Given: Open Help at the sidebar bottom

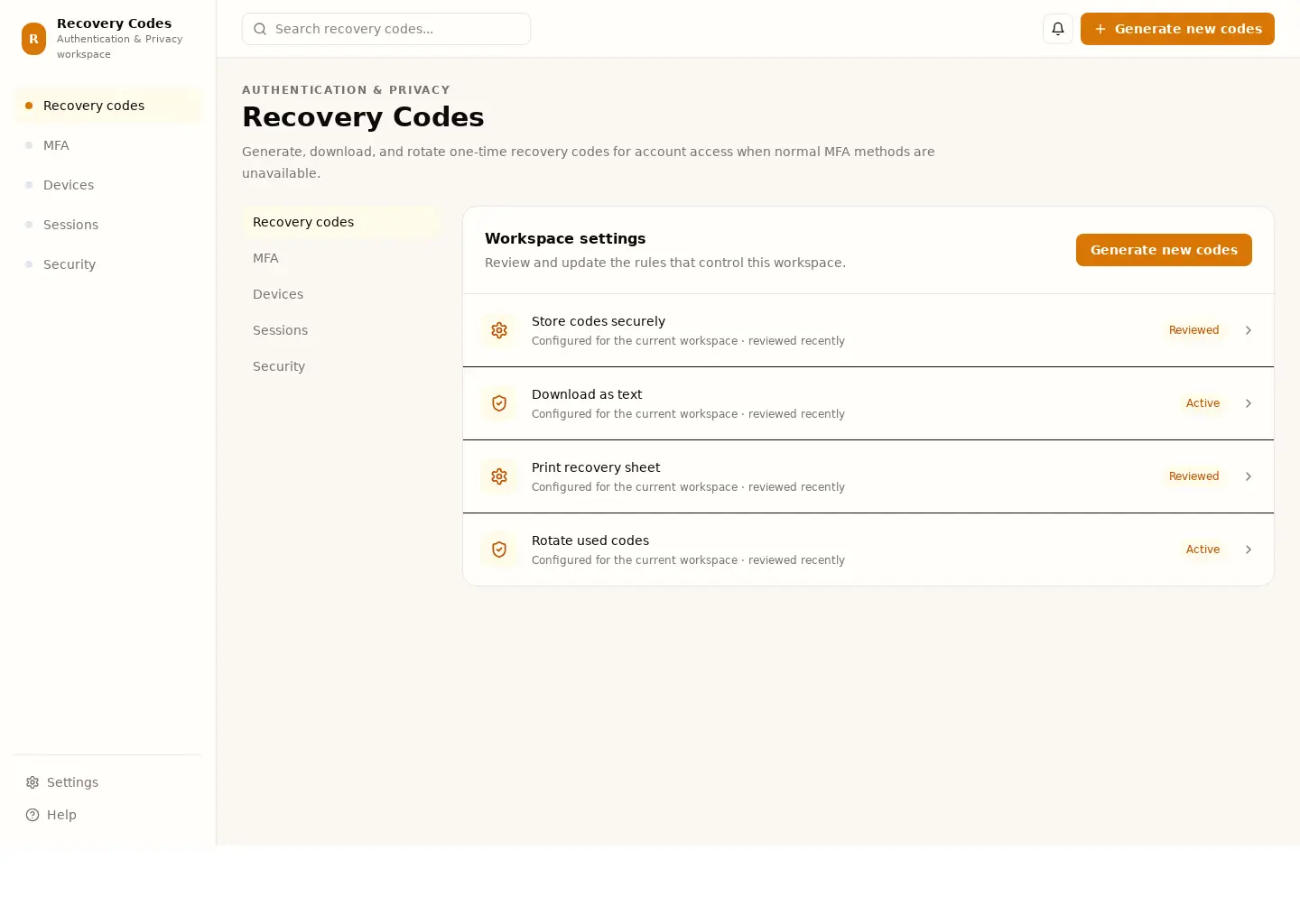Looking at the screenshot, I should pos(107,815).
